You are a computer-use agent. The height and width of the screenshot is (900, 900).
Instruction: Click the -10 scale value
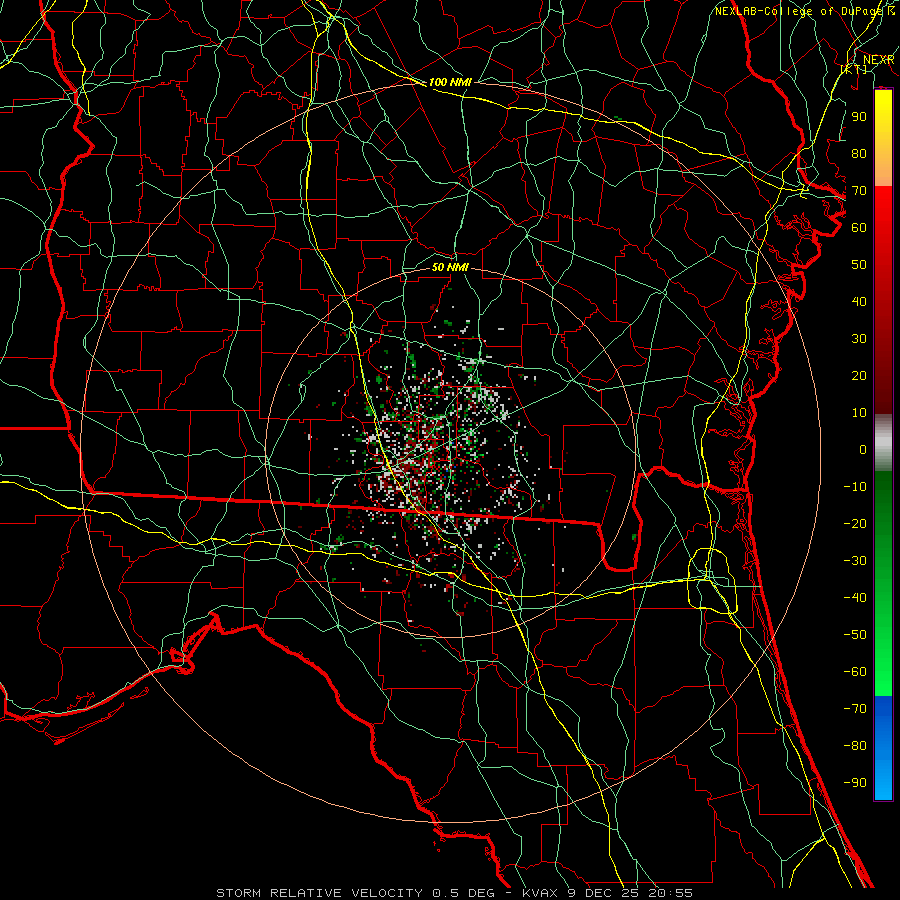tap(855, 487)
